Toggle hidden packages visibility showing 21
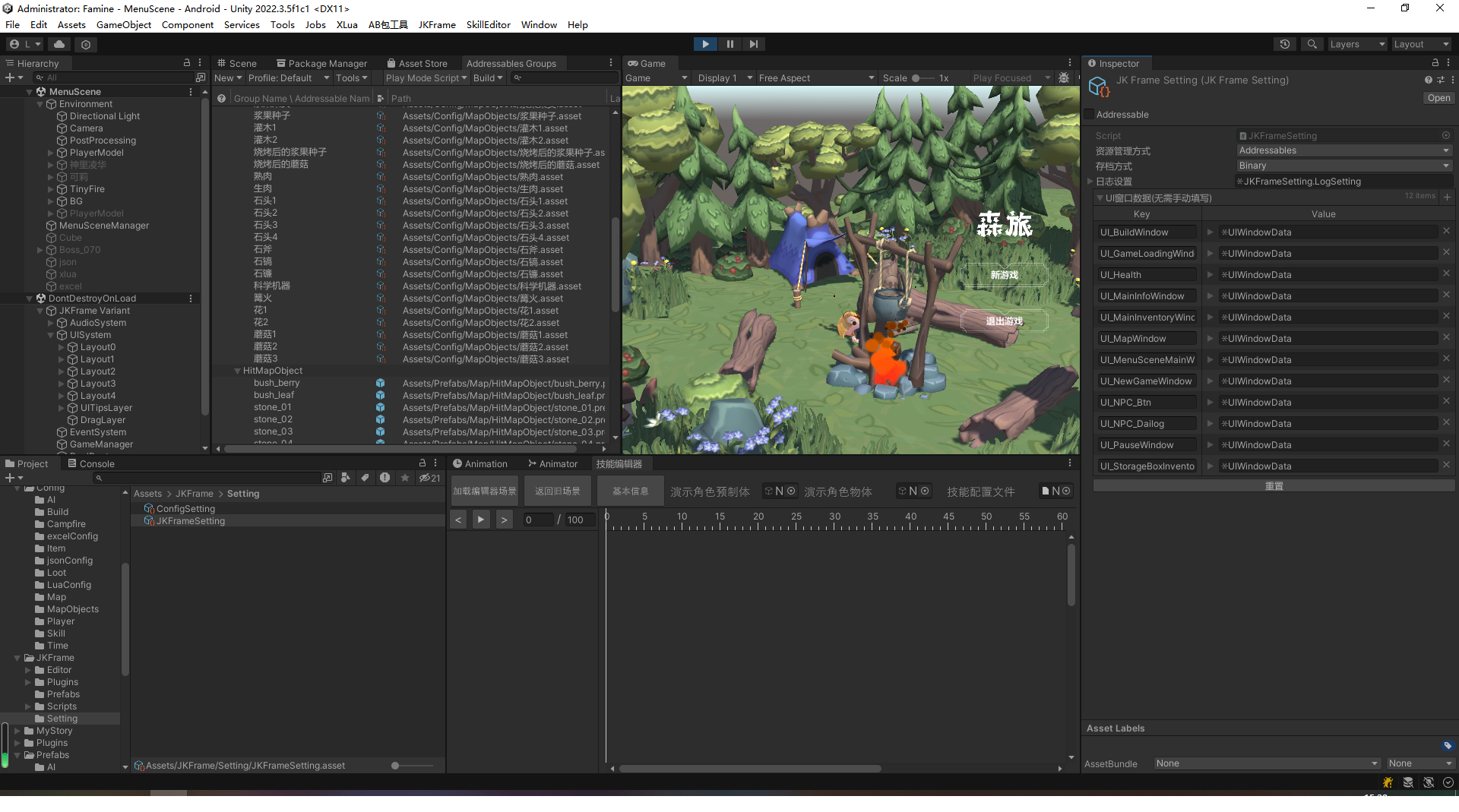Viewport: 1459px width, 812px height. click(430, 478)
